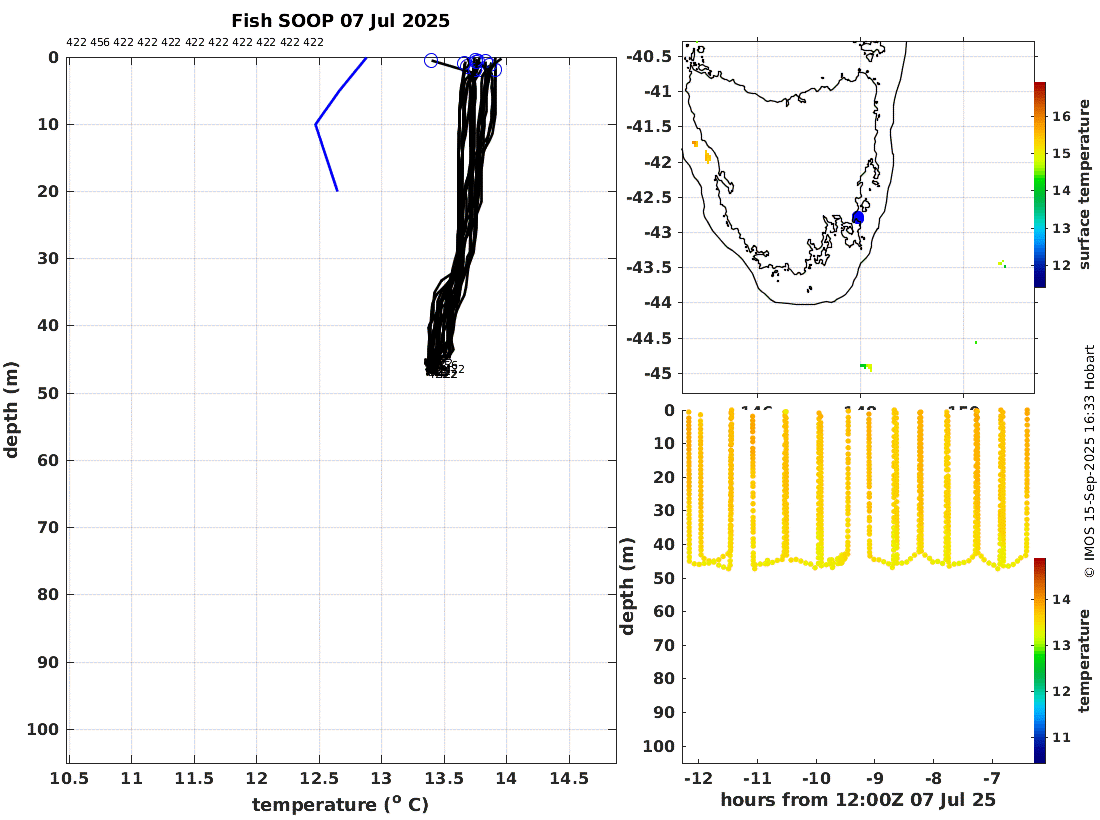Click the 'depth (m)' label of the left profile plot
The width and height of the screenshot is (1100, 820).
(x=11, y=410)
